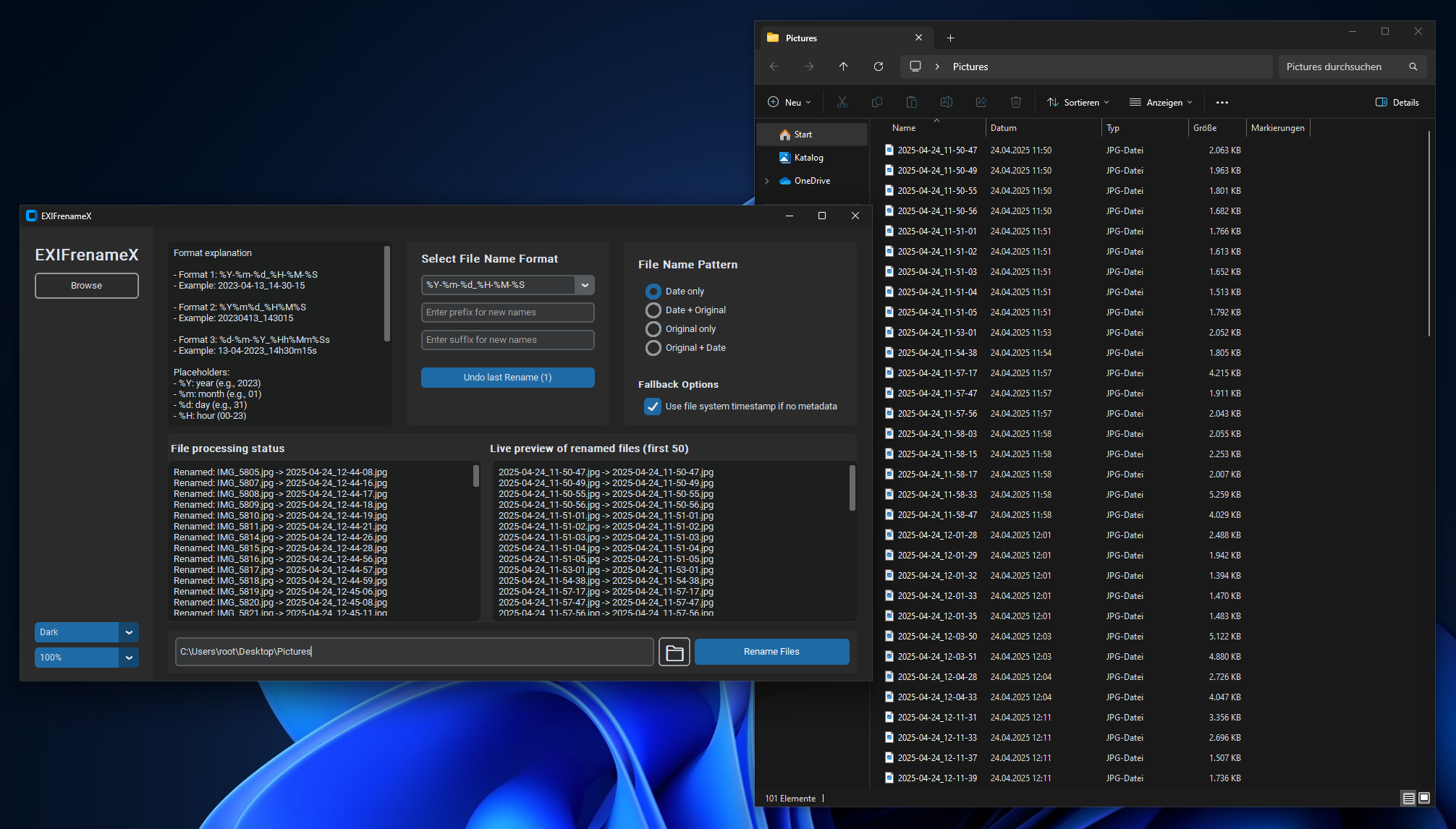Screen dimensions: 1456x829
Task: Select the Date + Original radio option
Action: coord(653,310)
